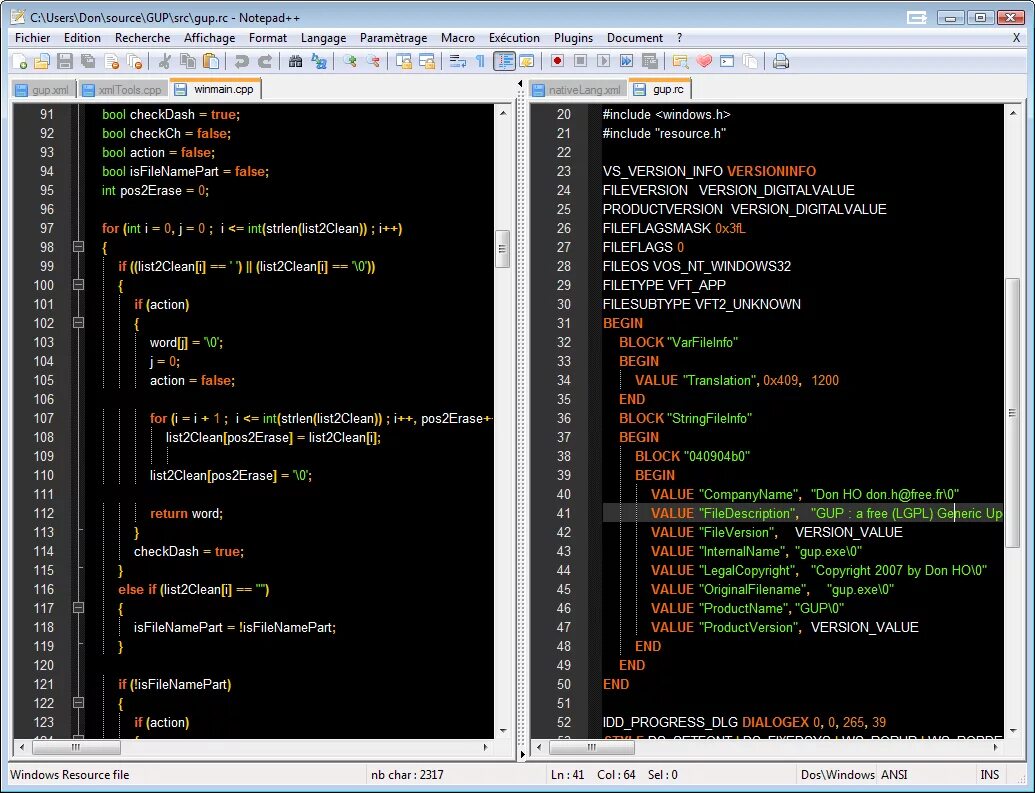
Task: Close the current document using toolbar icon
Action: pyautogui.click(x=112, y=61)
